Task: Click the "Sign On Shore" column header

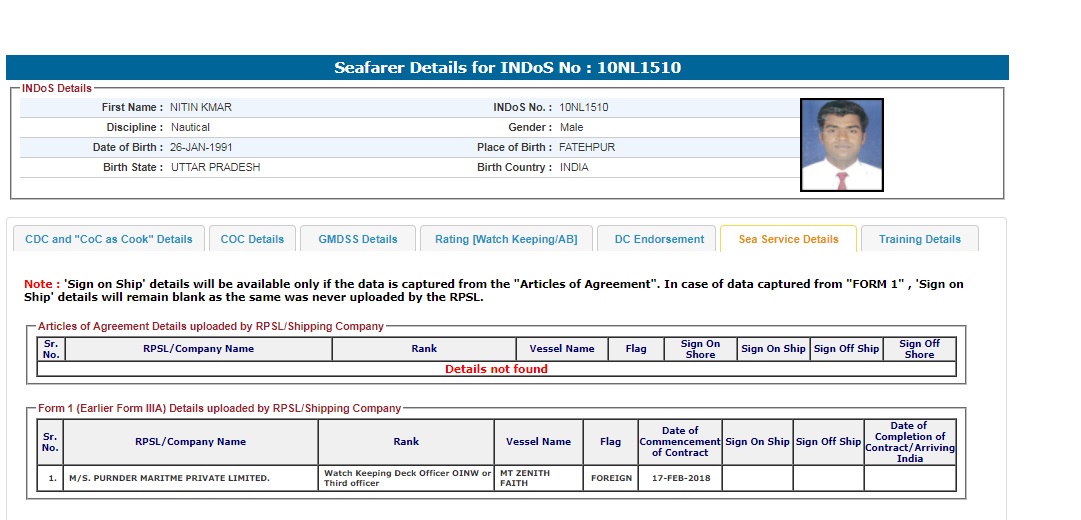Action: click(700, 349)
